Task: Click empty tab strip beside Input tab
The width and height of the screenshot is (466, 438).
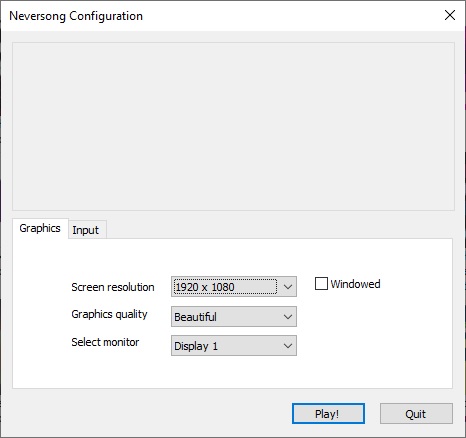Action: point(279,229)
